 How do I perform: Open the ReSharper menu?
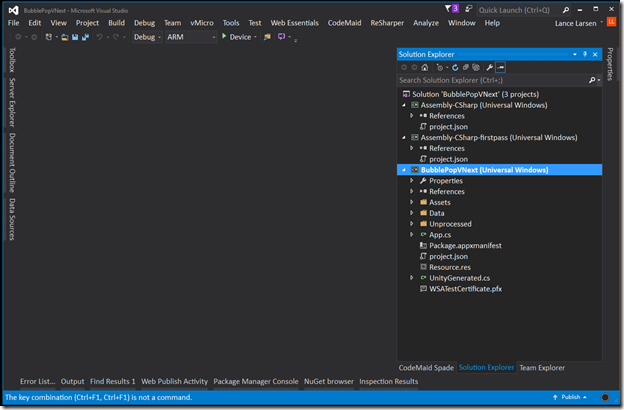[387, 23]
